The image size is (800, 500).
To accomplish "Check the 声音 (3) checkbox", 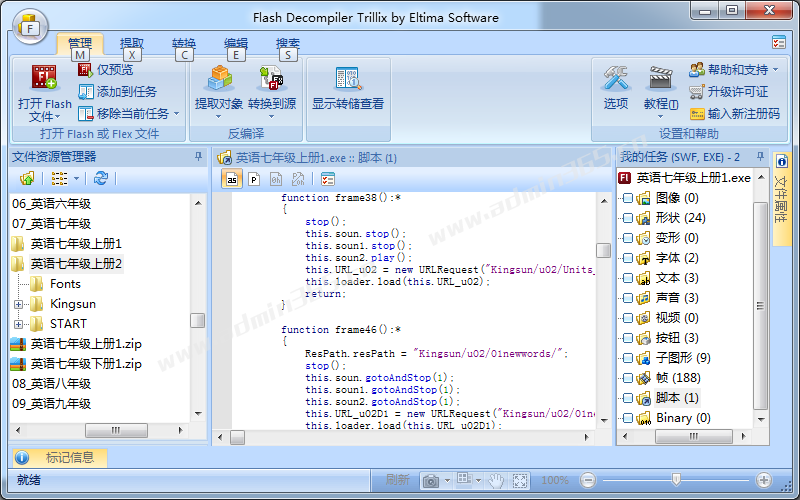I will (628, 298).
